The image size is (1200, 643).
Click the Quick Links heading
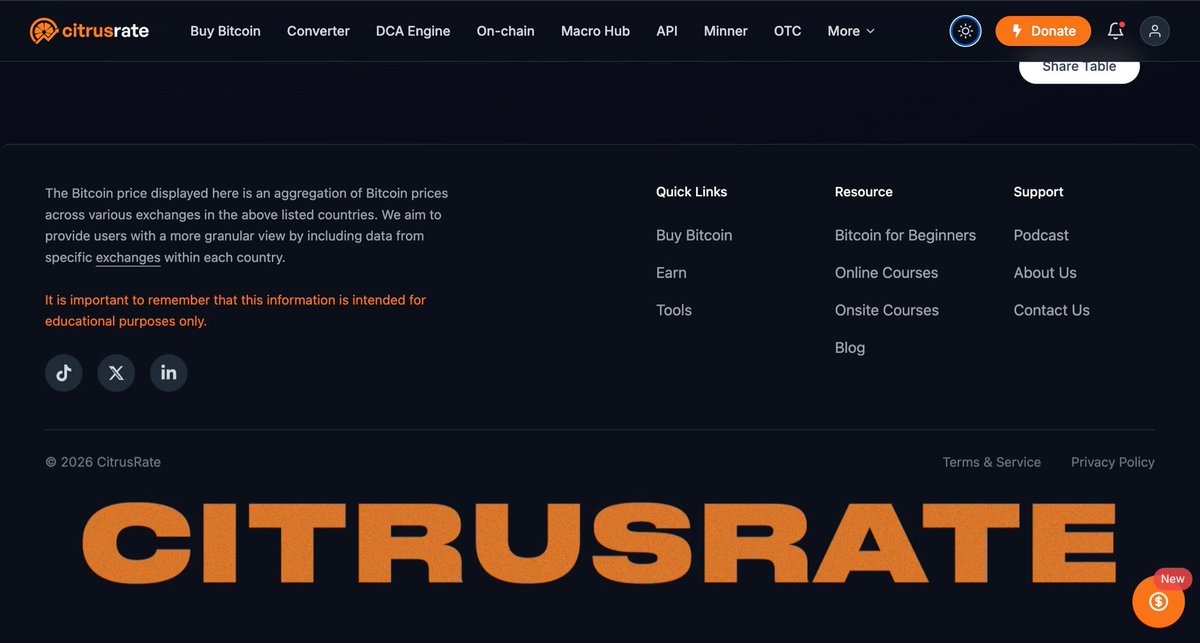pos(691,192)
